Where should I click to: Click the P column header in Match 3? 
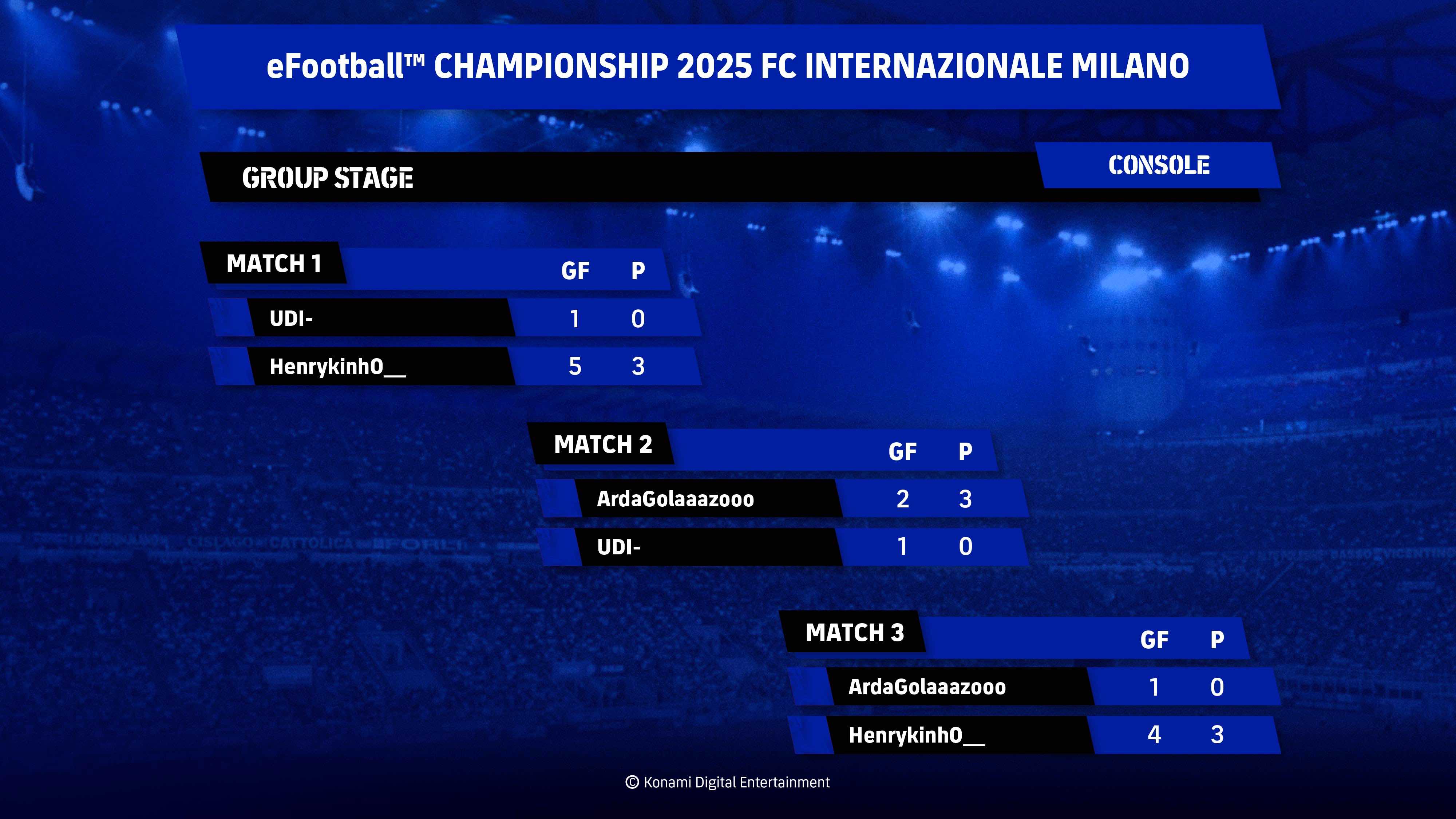click(1217, 640)
